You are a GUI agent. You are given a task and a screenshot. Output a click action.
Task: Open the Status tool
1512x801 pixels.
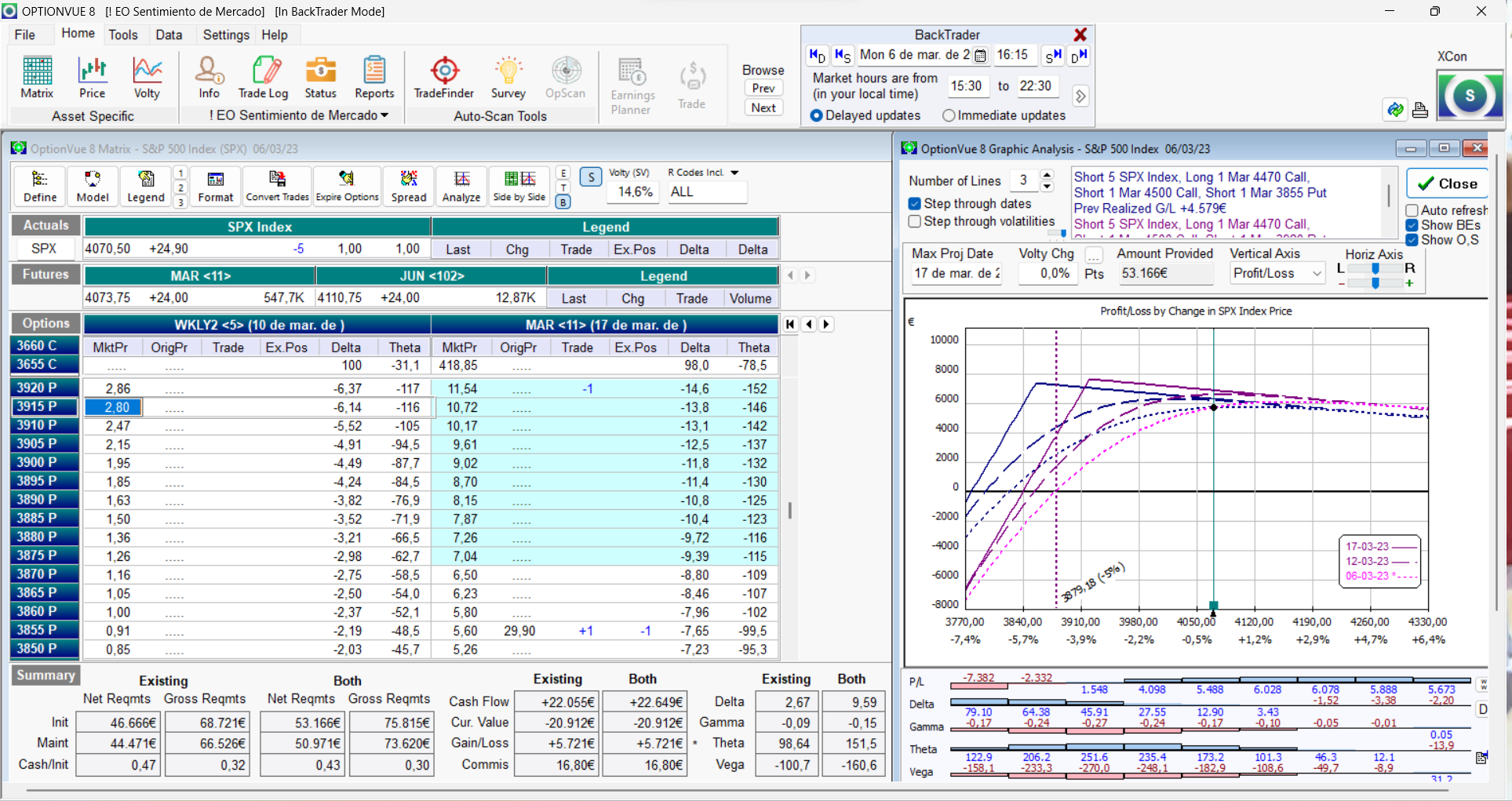click(x=320, y=78)
